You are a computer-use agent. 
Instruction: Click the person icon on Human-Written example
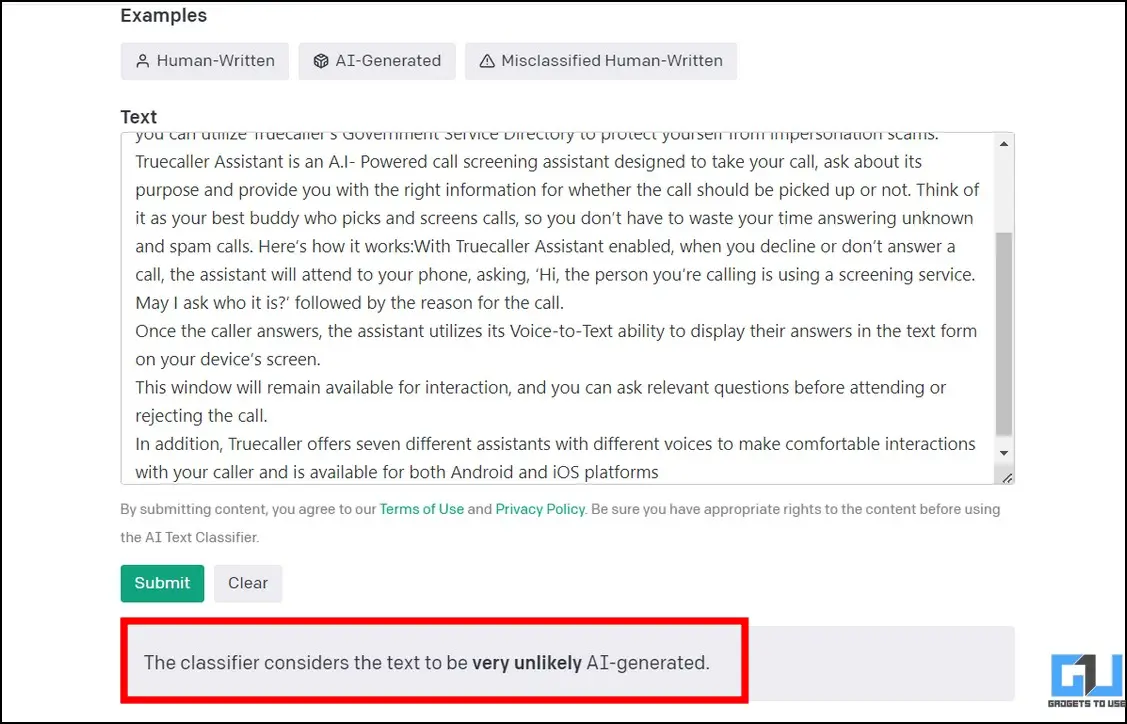coord(142,61)
